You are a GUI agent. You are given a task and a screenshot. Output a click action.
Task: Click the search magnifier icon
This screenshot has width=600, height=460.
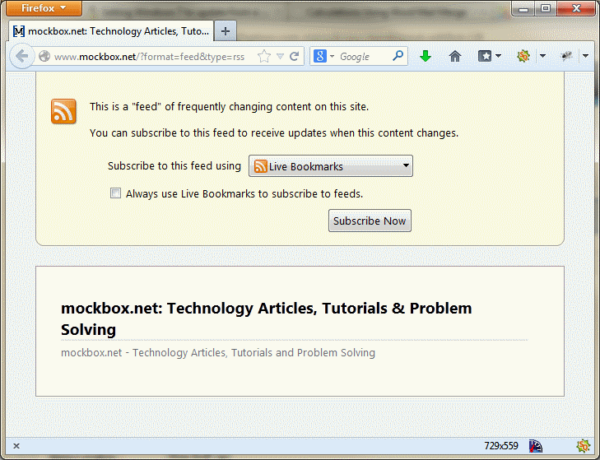coord(398,56)
